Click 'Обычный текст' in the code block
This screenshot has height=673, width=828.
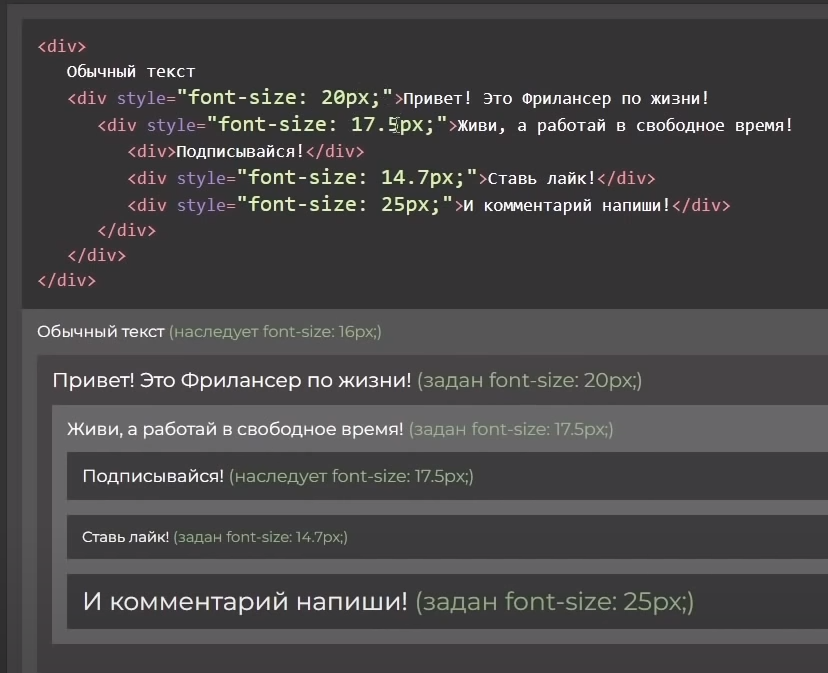pos(131,71)
